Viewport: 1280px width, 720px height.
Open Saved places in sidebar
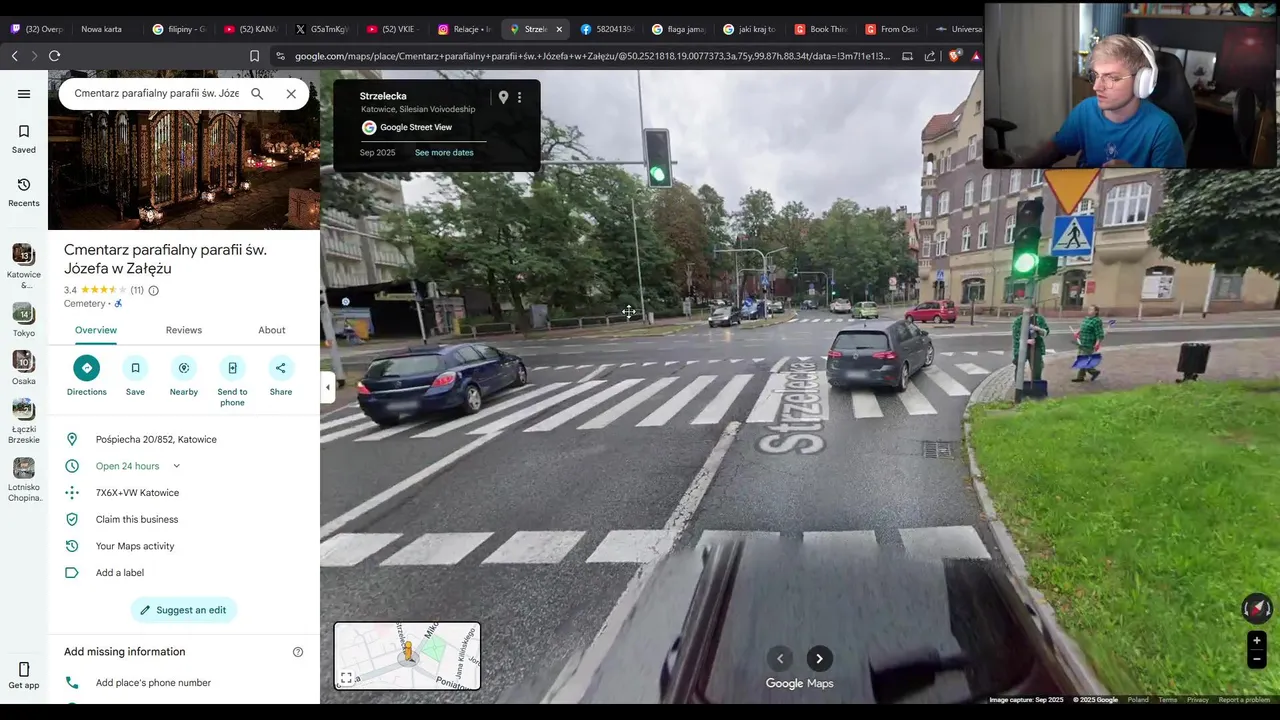pos(24,139)
